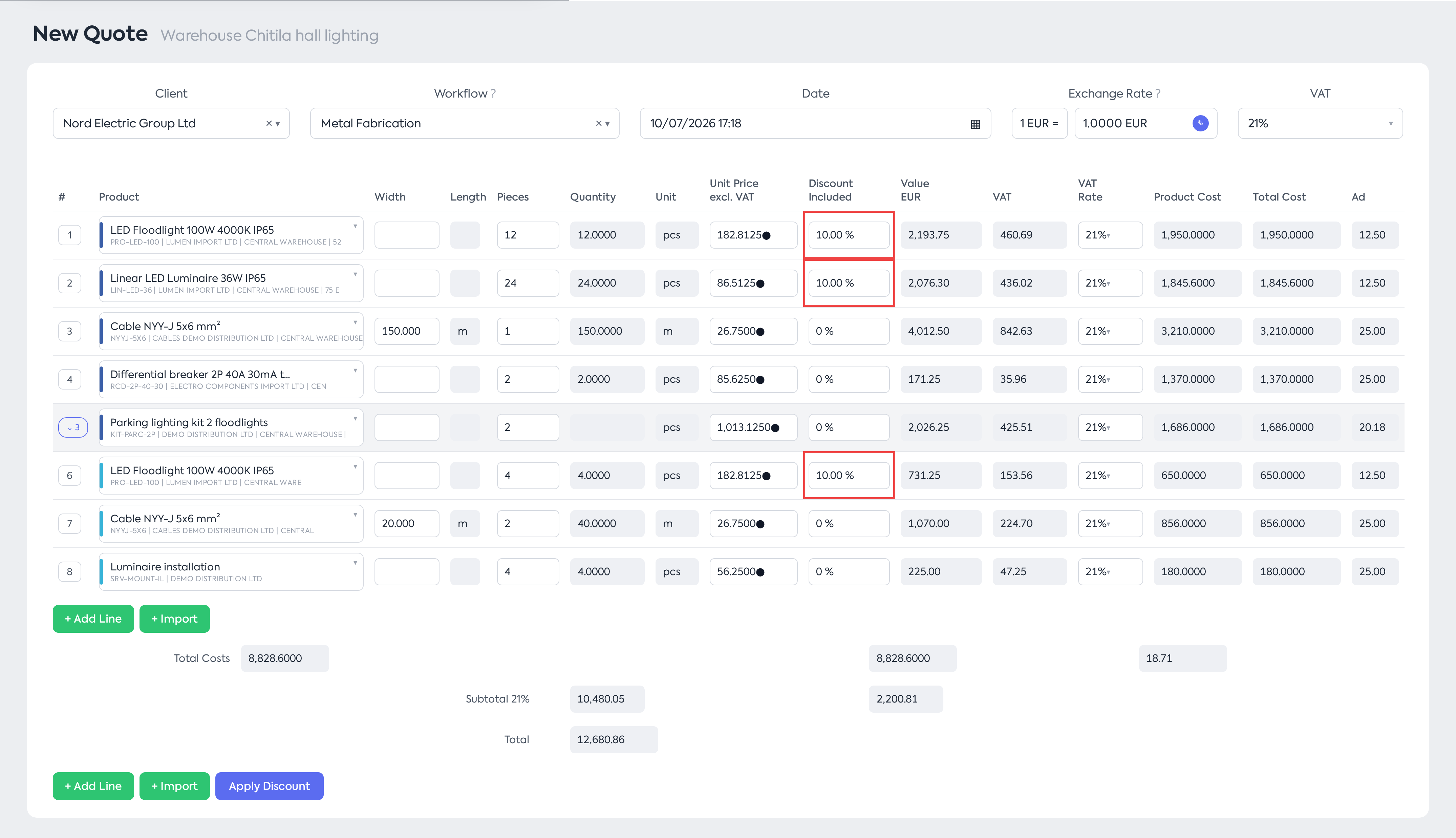
Task: Click the dot beside unit price 1,013.1250
Action: pyautogui.click(x=775, y=427)
